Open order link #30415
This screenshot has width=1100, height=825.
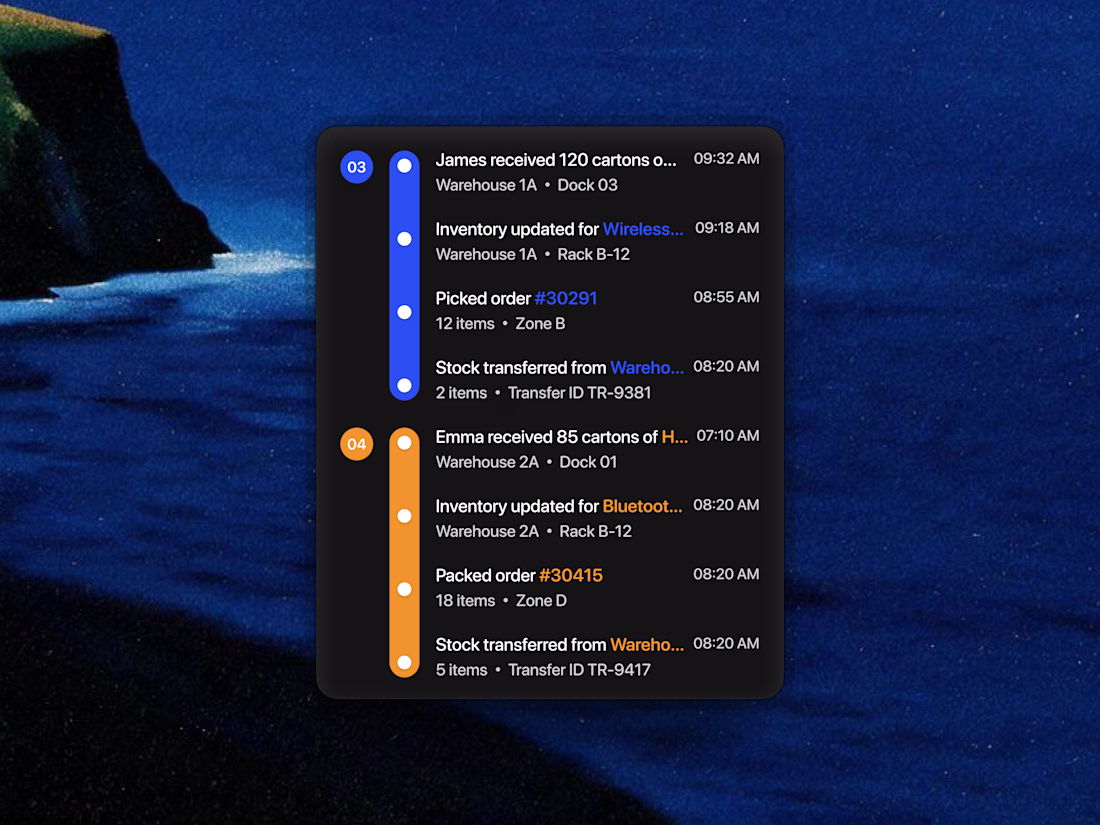pyautogui.click(x=571, y=576)
